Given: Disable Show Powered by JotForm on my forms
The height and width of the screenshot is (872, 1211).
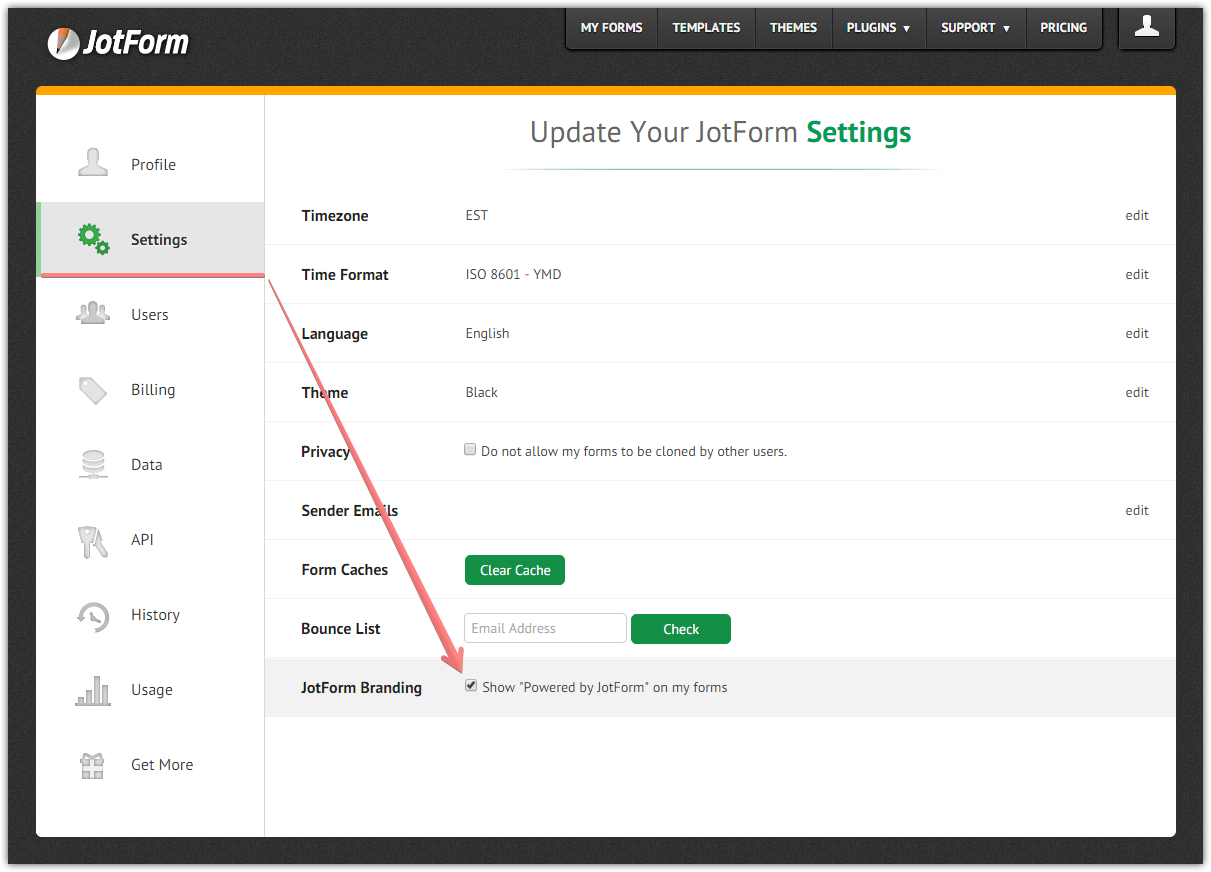Looking at the screenshot, I should pyautogui.click(x=471, y=685).
